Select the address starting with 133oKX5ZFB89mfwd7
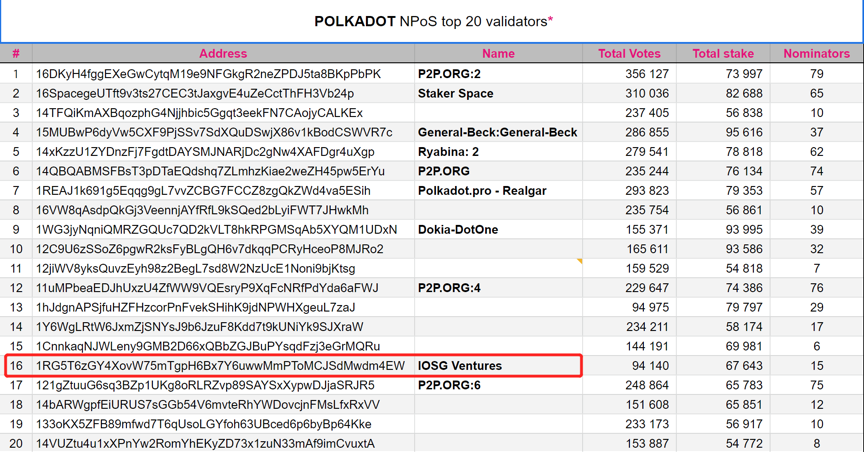 pyautogui.click(x=203, y=424)
